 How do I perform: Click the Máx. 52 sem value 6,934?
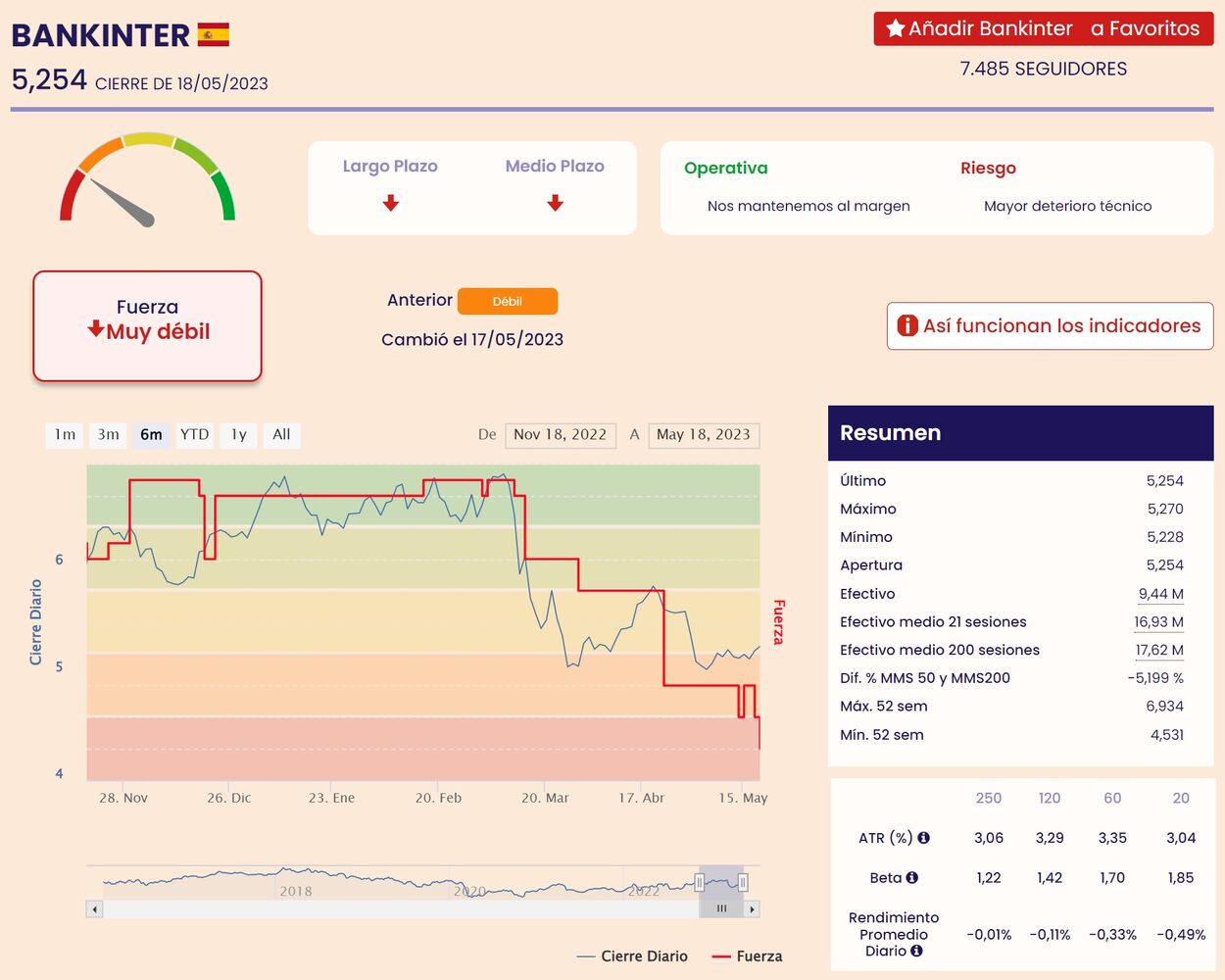point(1165,707)
